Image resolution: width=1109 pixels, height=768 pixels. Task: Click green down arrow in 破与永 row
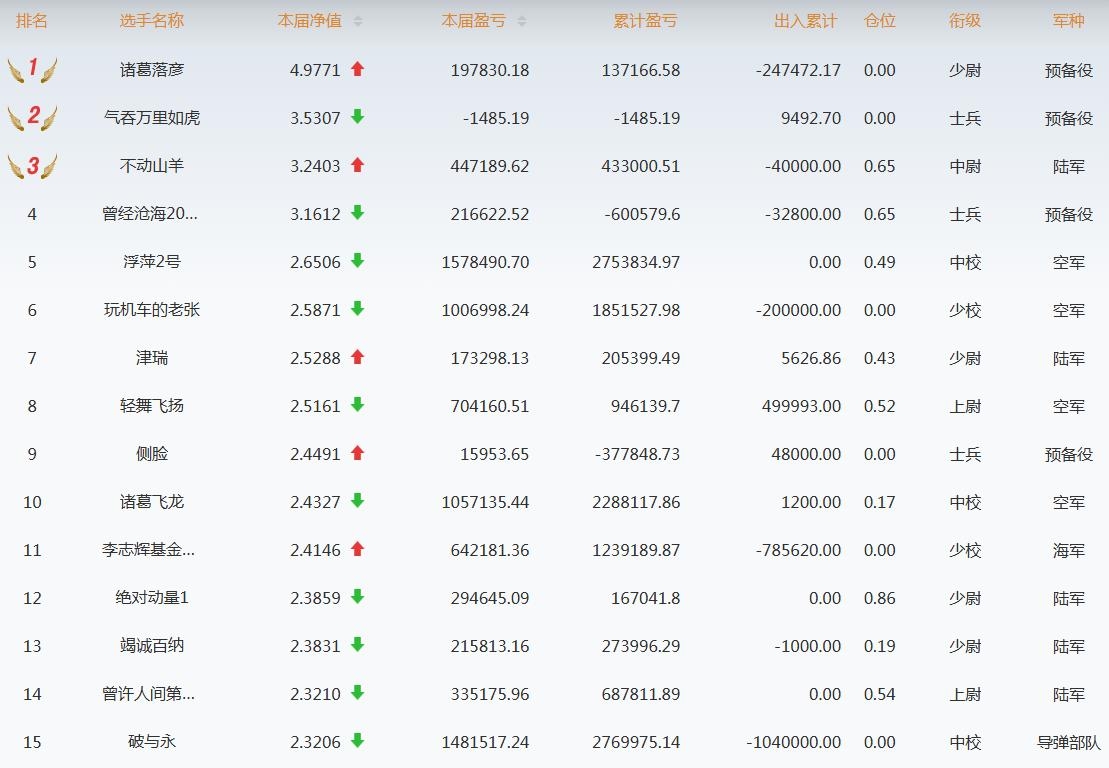click(x=358, y=741)
